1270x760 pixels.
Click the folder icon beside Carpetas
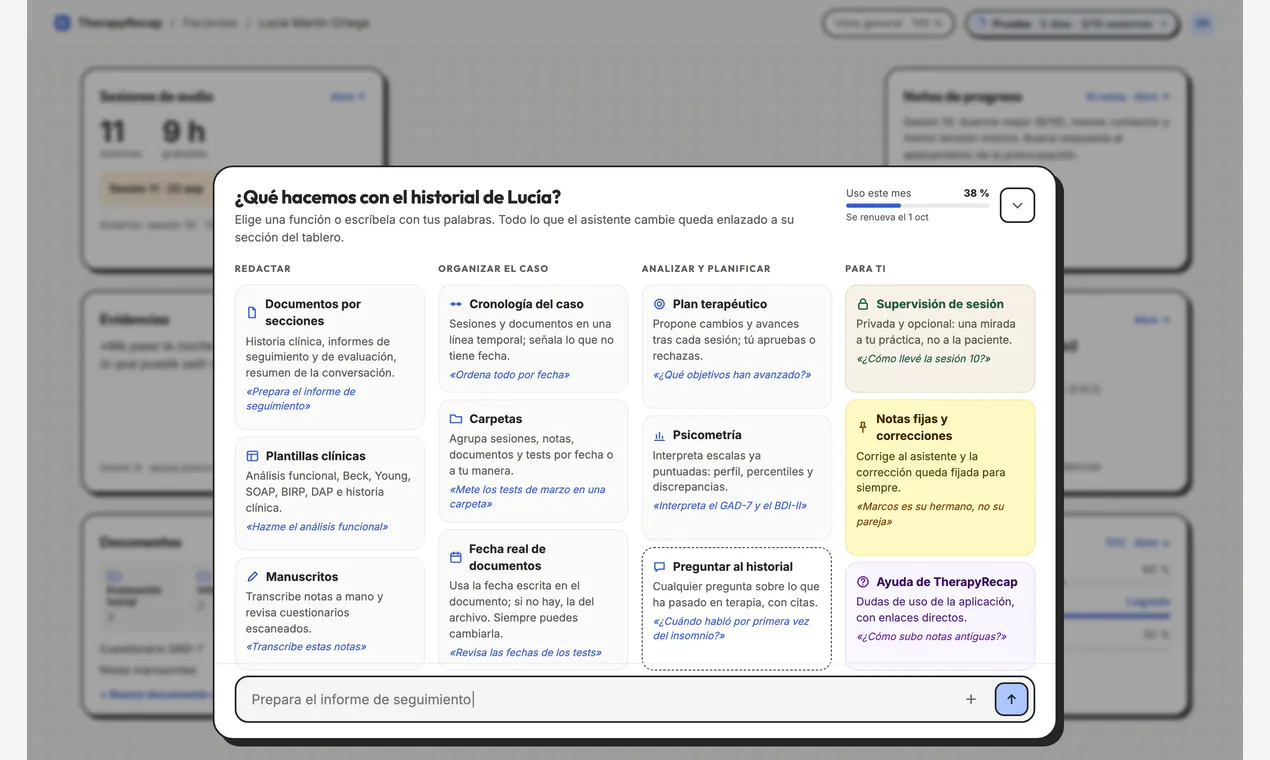coord(456,419)
